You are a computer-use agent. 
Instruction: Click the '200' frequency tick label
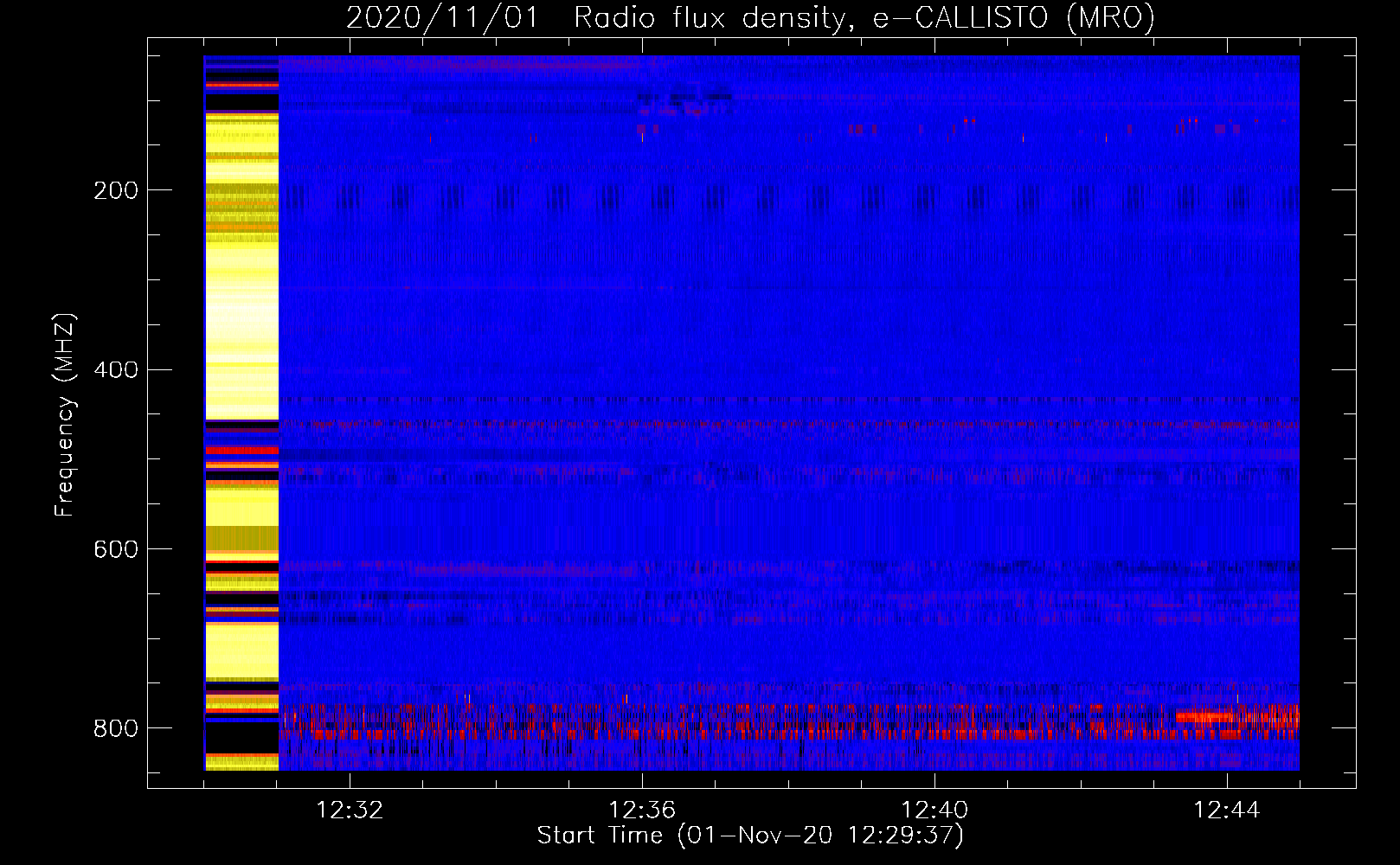tap(115, 190)
